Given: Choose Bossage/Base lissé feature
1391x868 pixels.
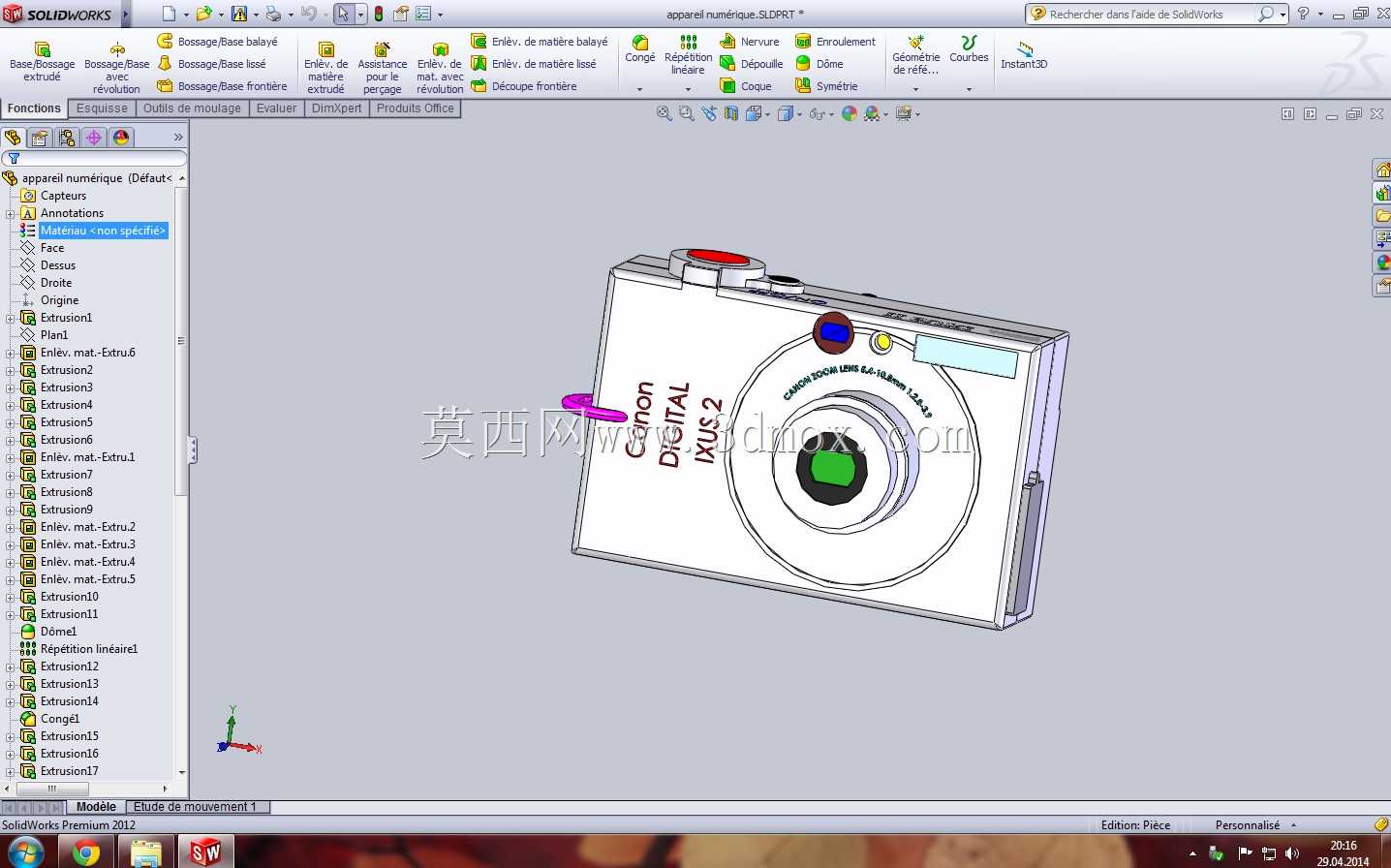Looking at the screenshot, I should click(212, 64).
